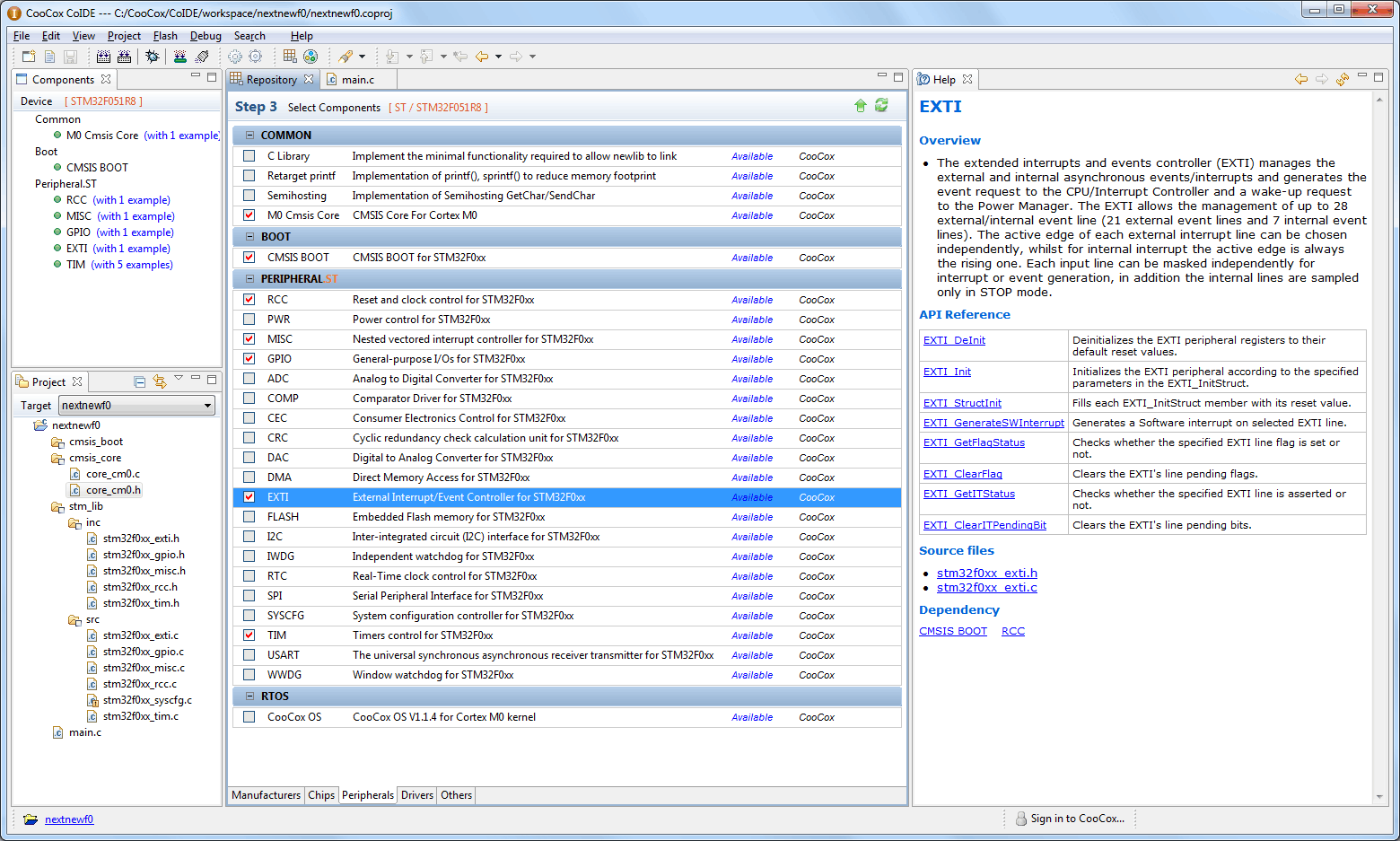Image resolution: width=1400 pixels, height=841 pixels.
Task: Uncheck the TIM component checkbox
Action: pyautogui.click(x=249, y=635)
